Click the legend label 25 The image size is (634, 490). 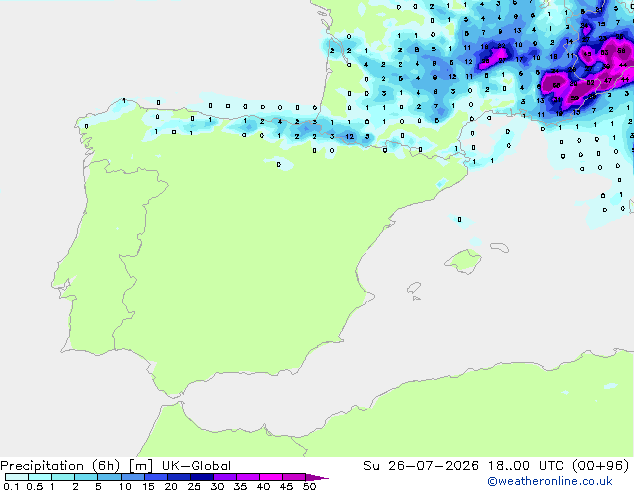[194, 486]
